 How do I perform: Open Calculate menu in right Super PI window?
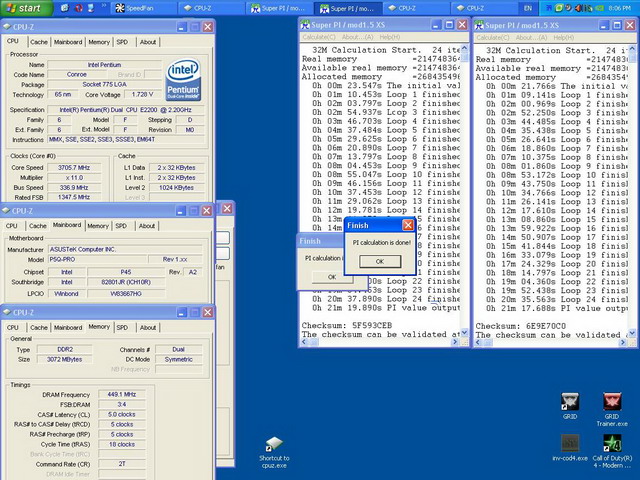pos(493,38)
